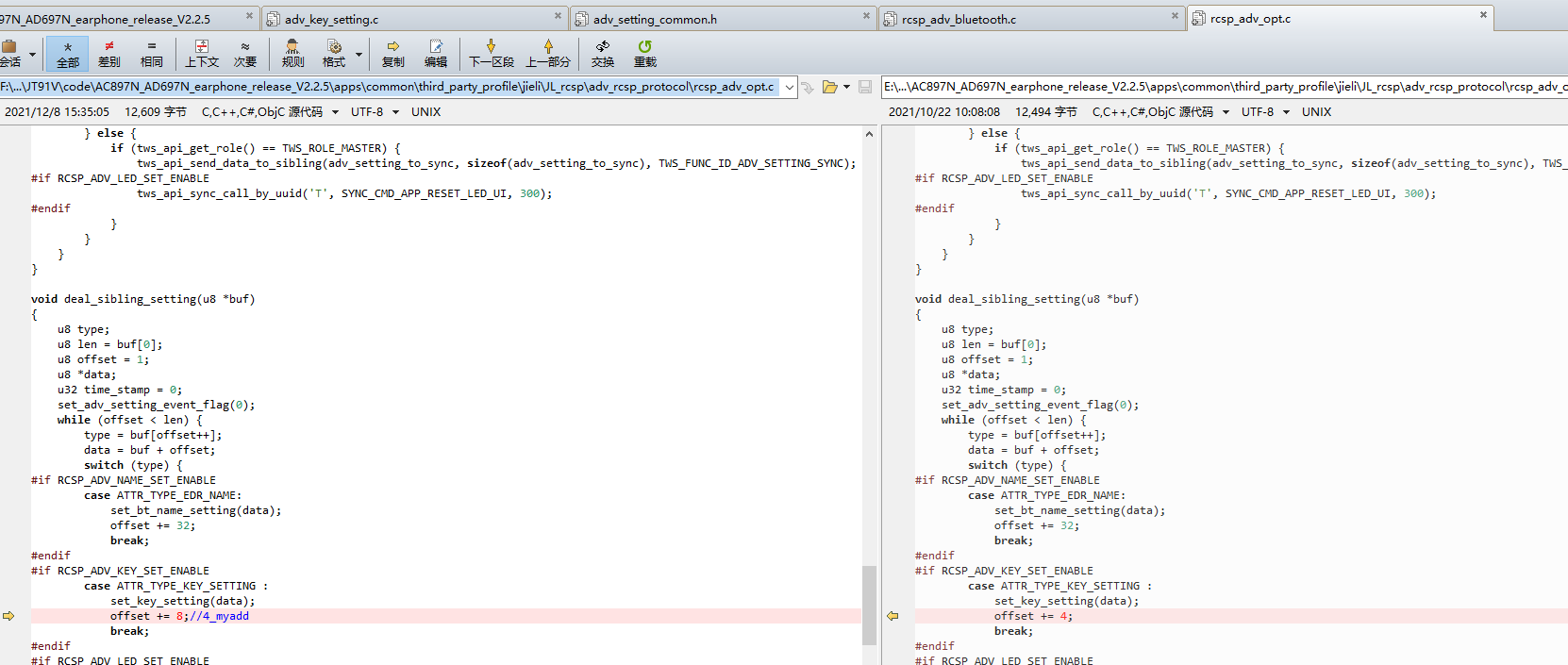Viewport: 1568px width, 665px height.
Task: Toggle the 次要 (minor) differences option
Action: (x=245, y=54)
